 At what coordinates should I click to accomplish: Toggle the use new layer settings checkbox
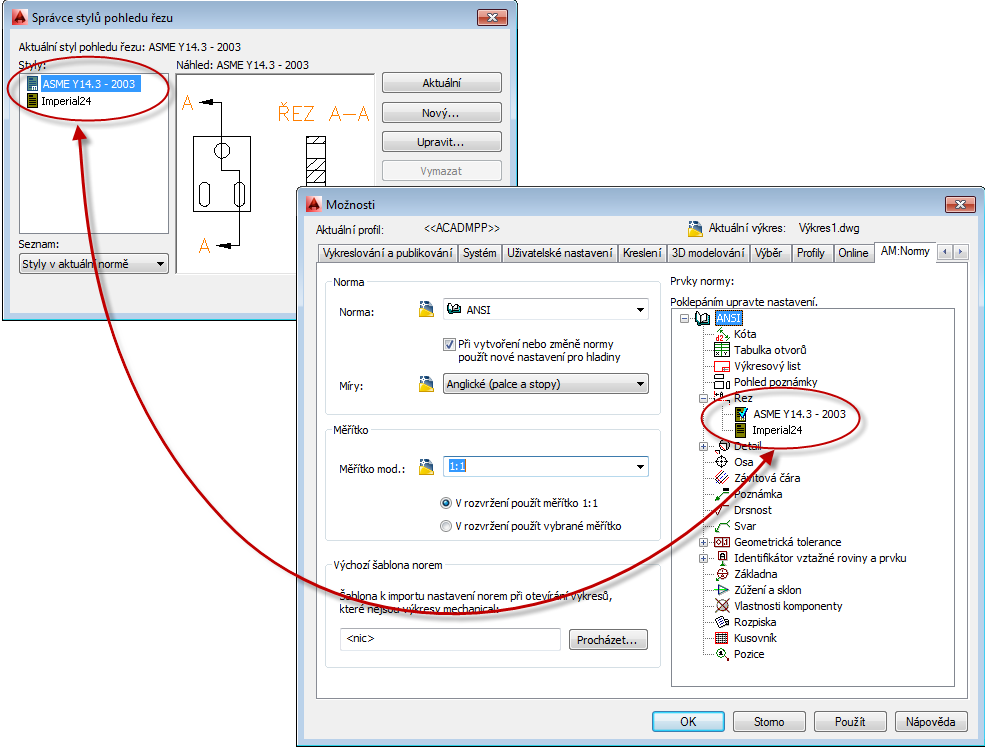coord(449,344)
